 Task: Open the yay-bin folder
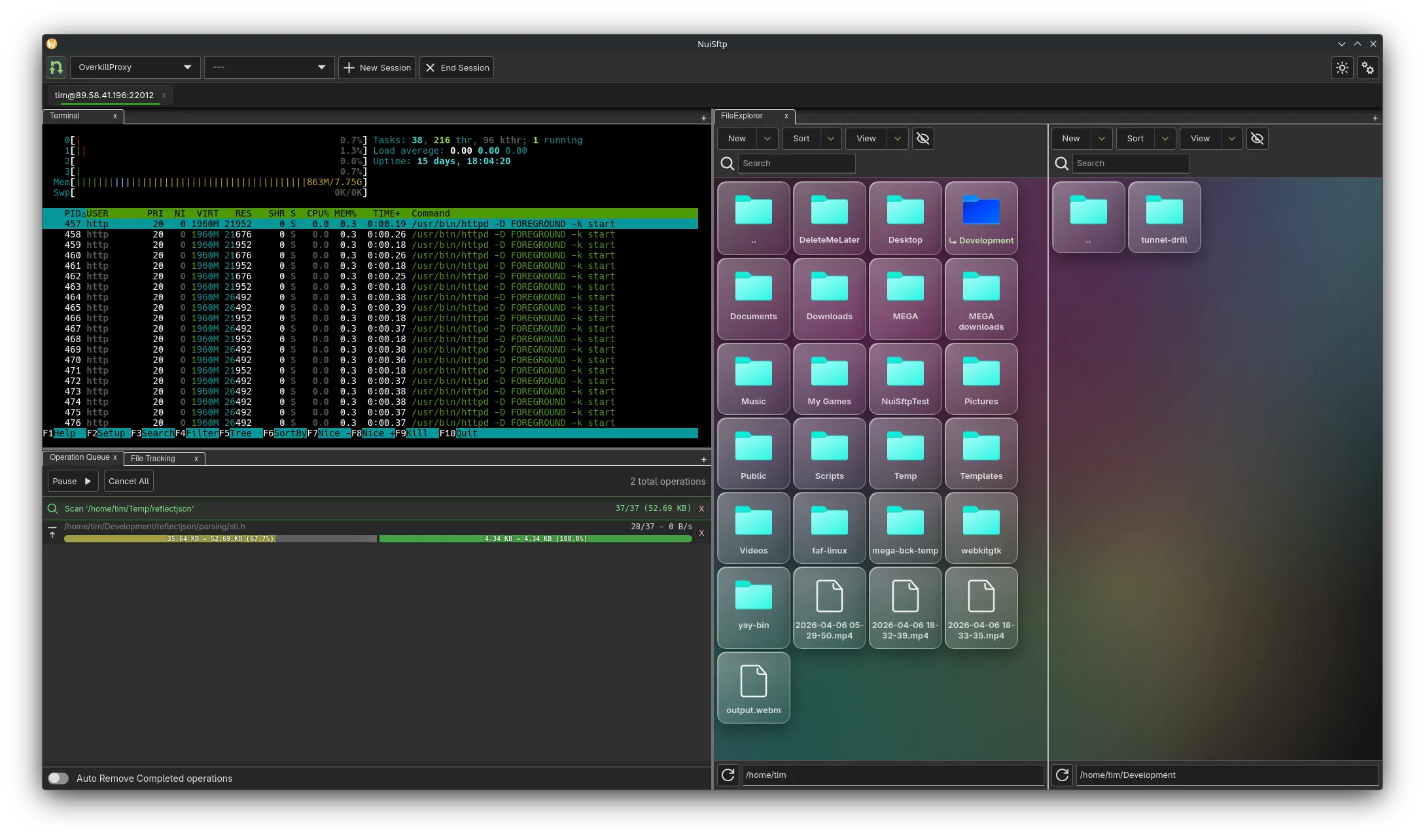click(753, 608)
